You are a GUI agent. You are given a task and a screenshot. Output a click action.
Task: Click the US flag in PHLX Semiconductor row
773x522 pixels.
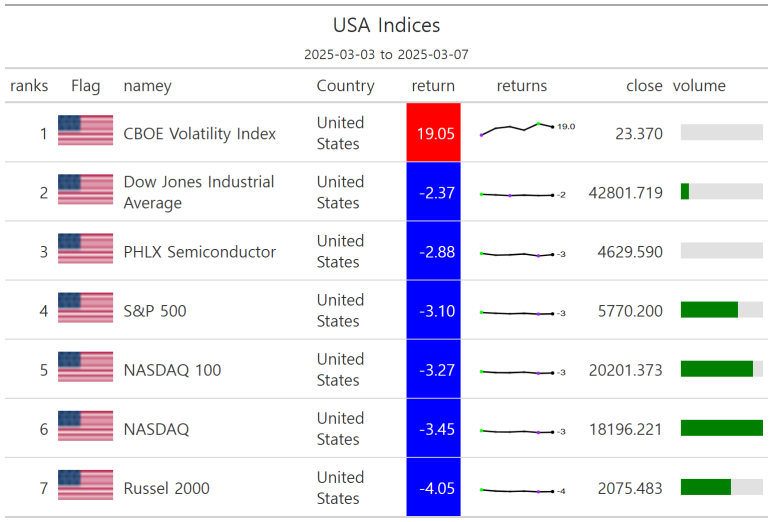(x=85, y=248)
